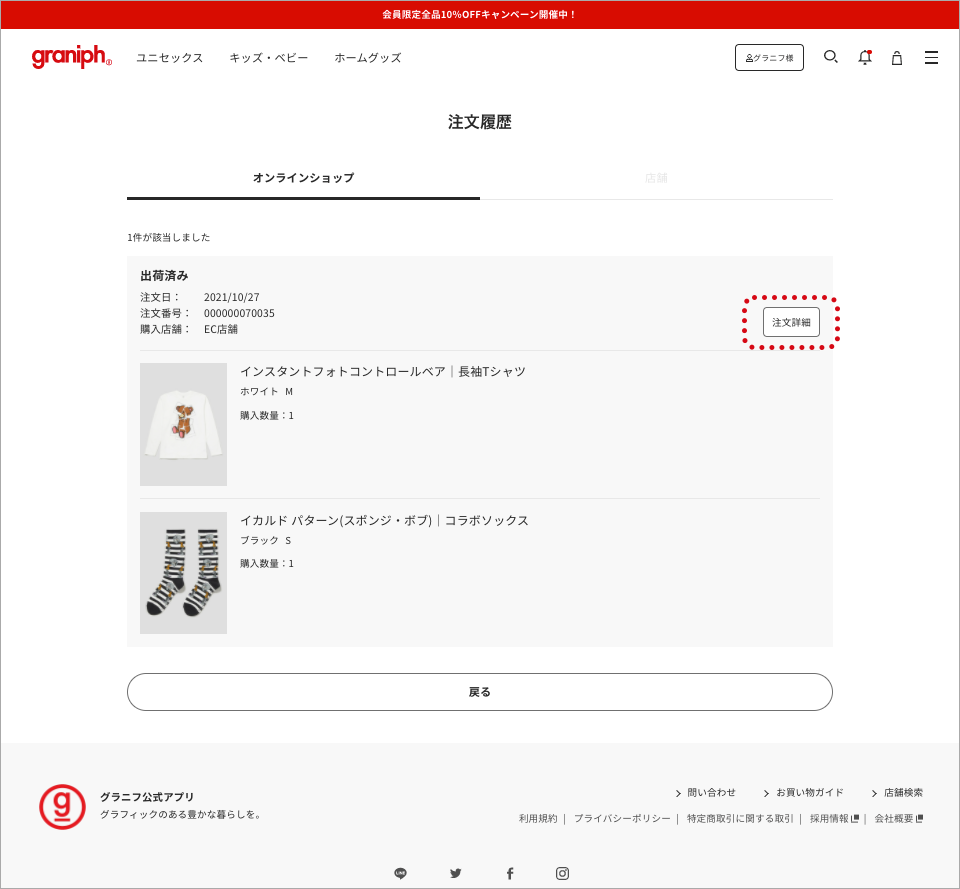Click the red graniph app logo in footer

(62, 807)
